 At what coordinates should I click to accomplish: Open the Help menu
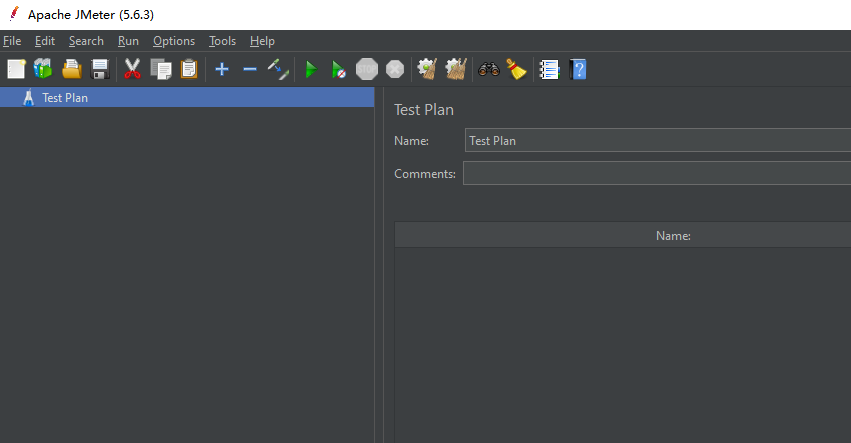coord(263,41)
